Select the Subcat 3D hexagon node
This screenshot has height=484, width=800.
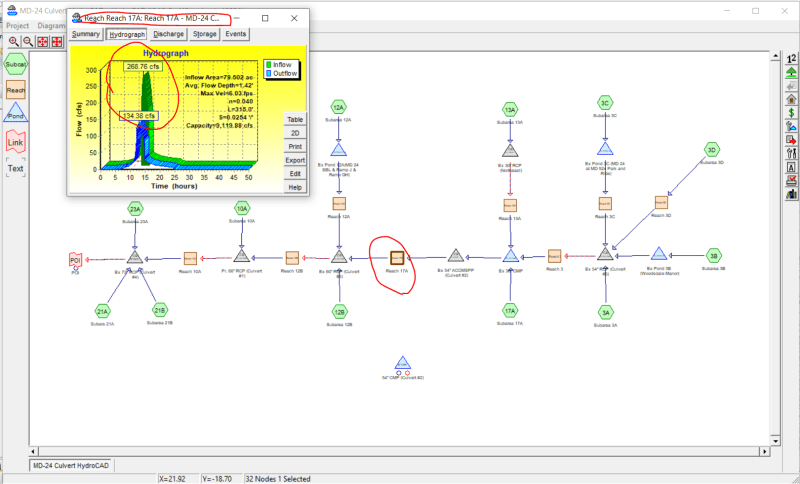712,150
